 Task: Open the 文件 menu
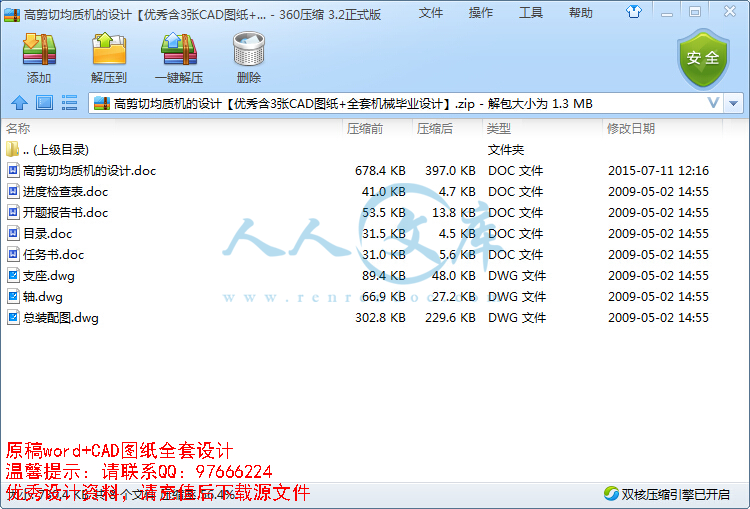430,13
